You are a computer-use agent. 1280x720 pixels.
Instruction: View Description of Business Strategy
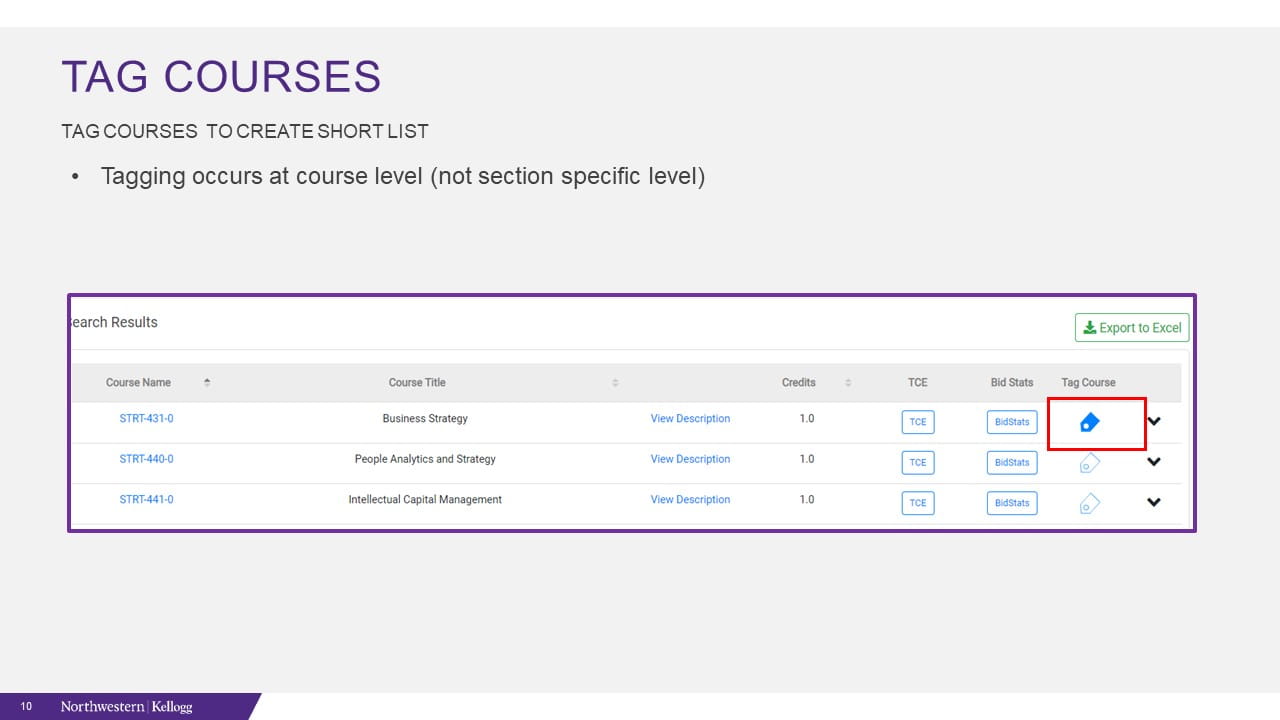click(690, 419)
